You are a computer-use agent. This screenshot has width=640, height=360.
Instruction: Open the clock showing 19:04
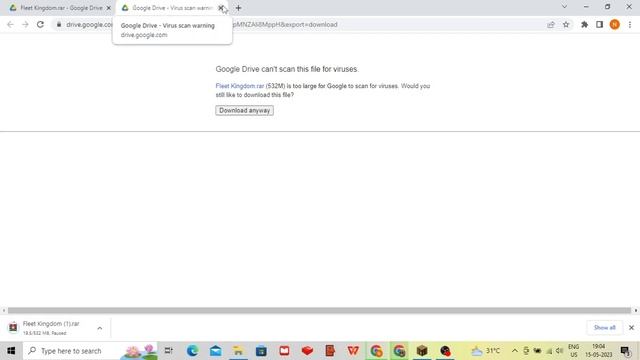pos(599,351)
